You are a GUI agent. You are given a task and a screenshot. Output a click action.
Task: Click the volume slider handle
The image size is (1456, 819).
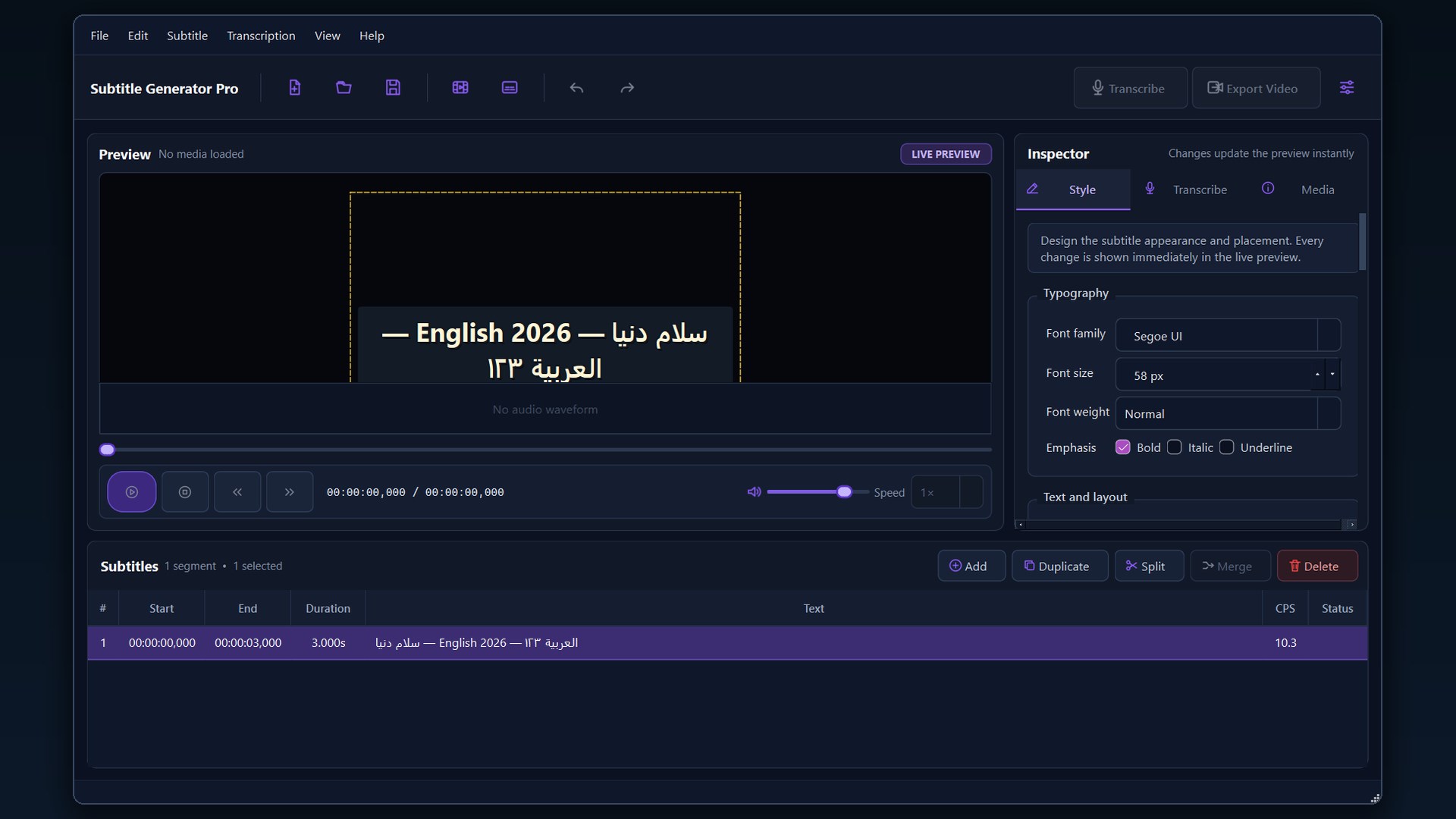point(844,492)
